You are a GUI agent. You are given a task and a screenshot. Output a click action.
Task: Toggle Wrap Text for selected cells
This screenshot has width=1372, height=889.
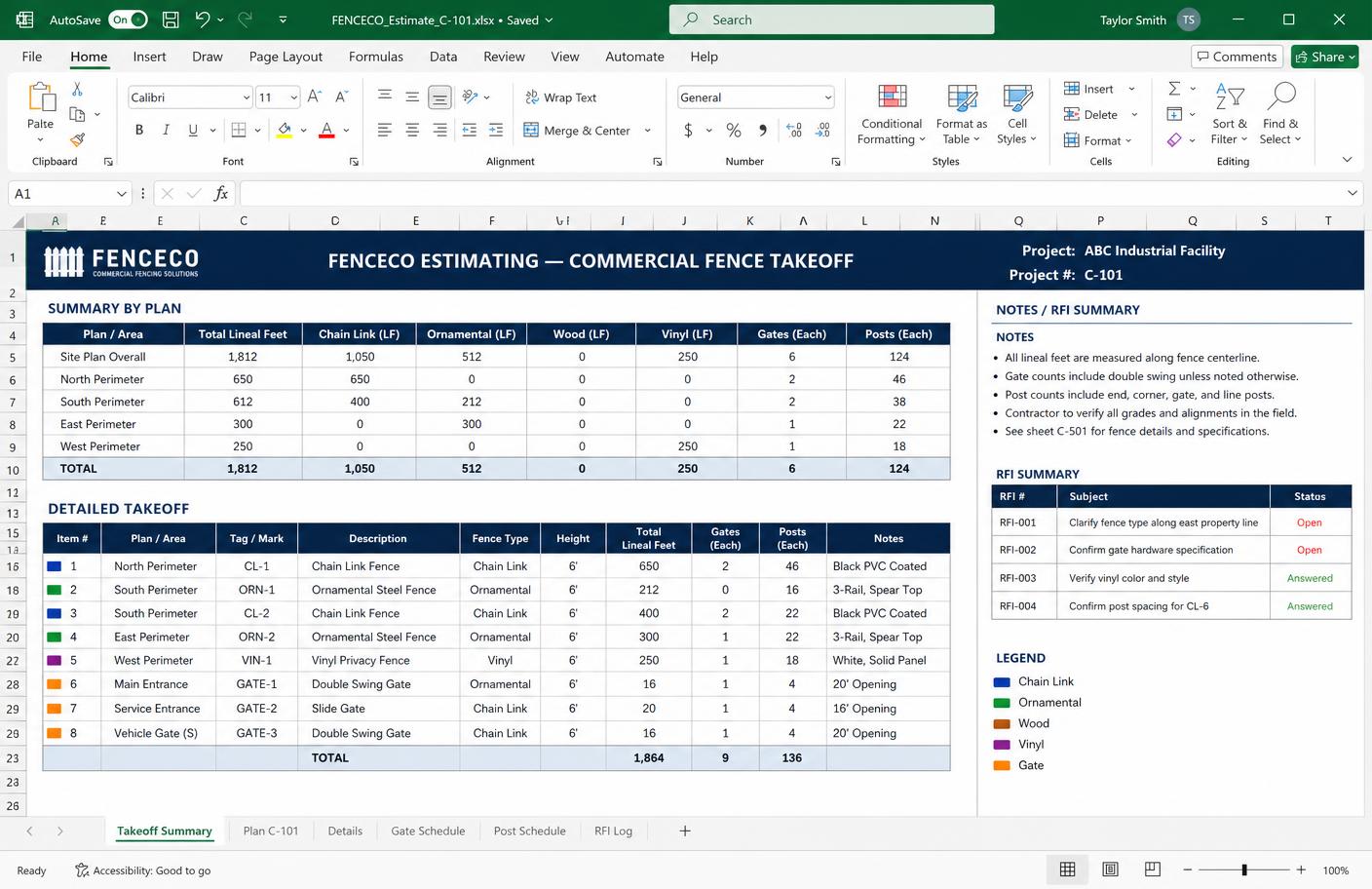coord(561,97)
